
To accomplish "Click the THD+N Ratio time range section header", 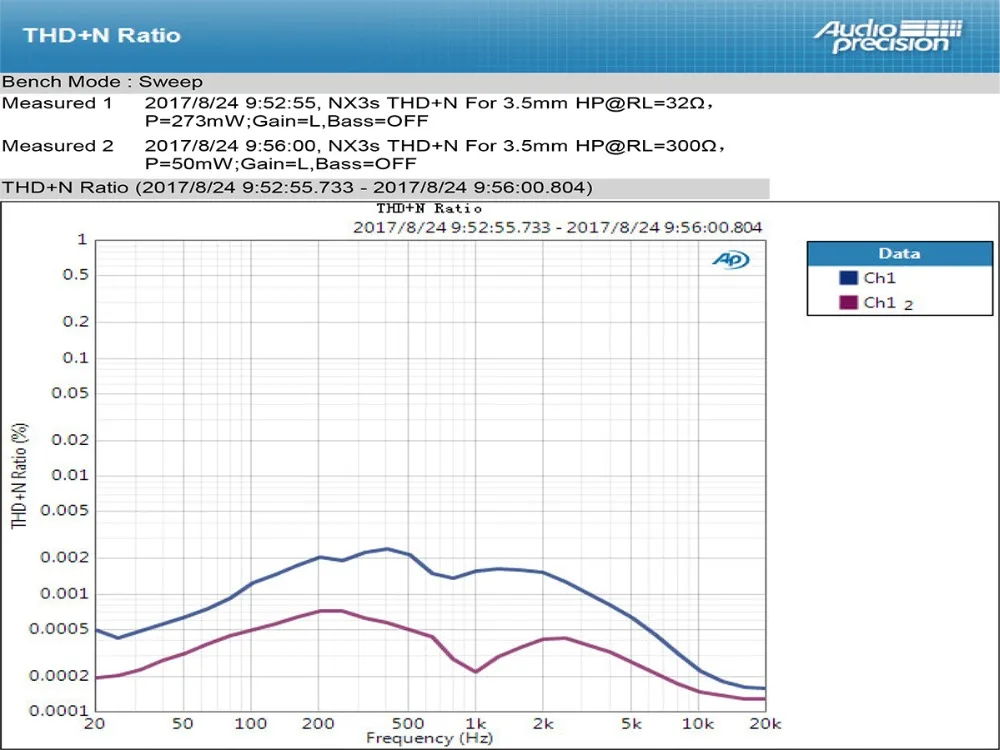I will pyautogui.click(x=385, y=188).
